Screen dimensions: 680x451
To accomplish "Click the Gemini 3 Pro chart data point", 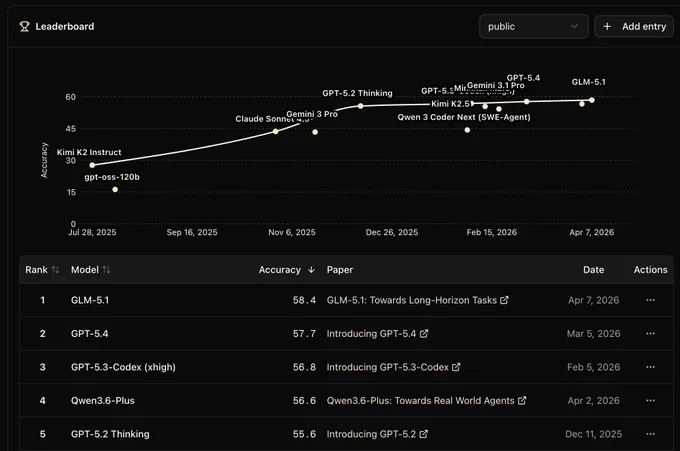I will coord(315,132).
